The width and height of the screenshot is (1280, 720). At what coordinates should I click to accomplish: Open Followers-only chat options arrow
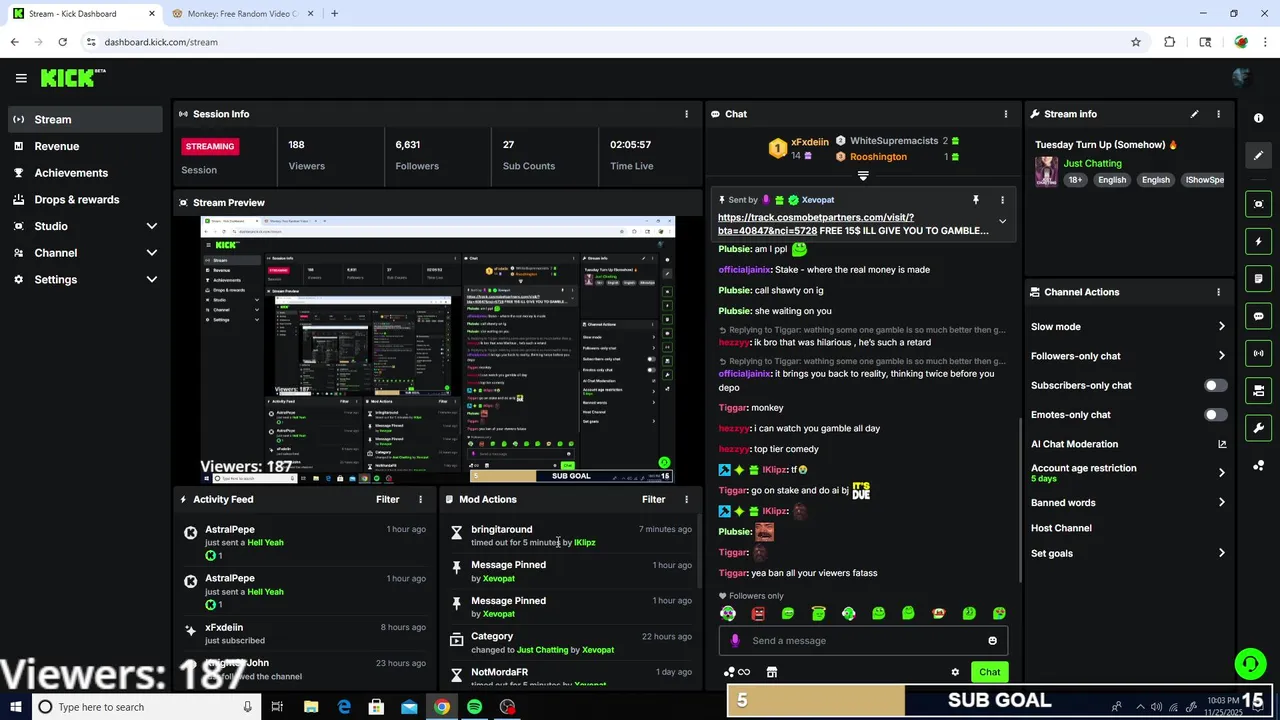point(1221,356)
